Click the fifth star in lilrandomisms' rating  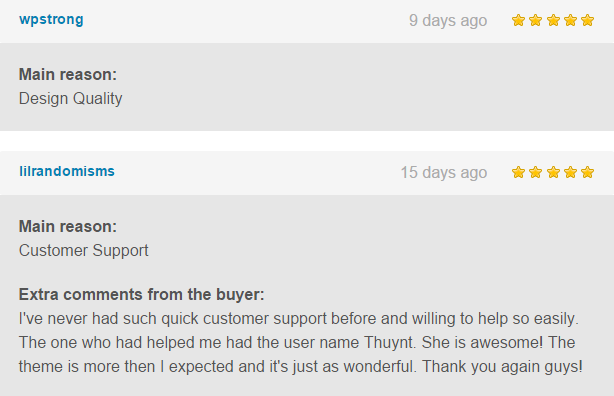point(587,172)
